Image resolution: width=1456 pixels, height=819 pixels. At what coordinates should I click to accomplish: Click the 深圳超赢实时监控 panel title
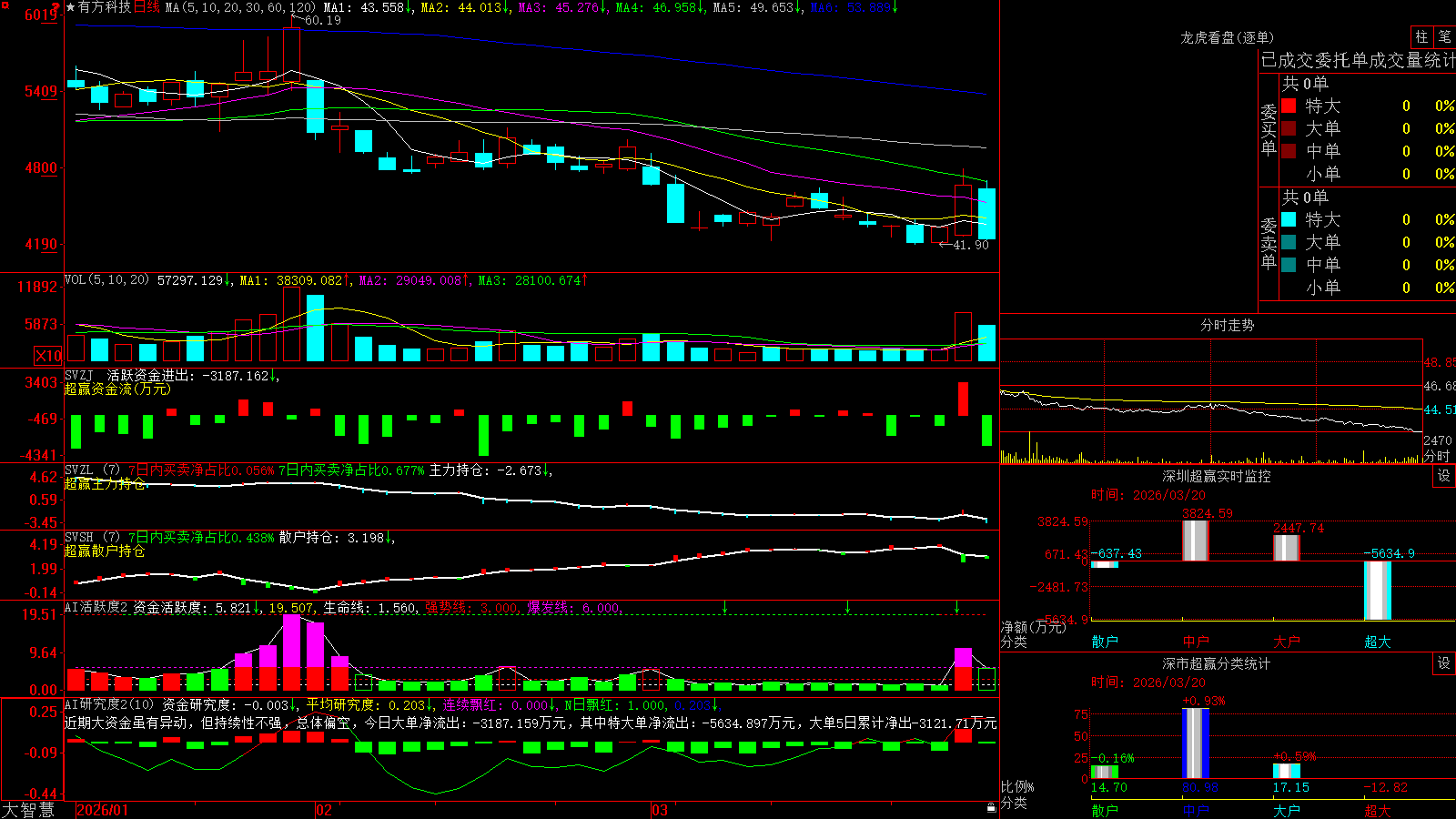point(1217,476)
